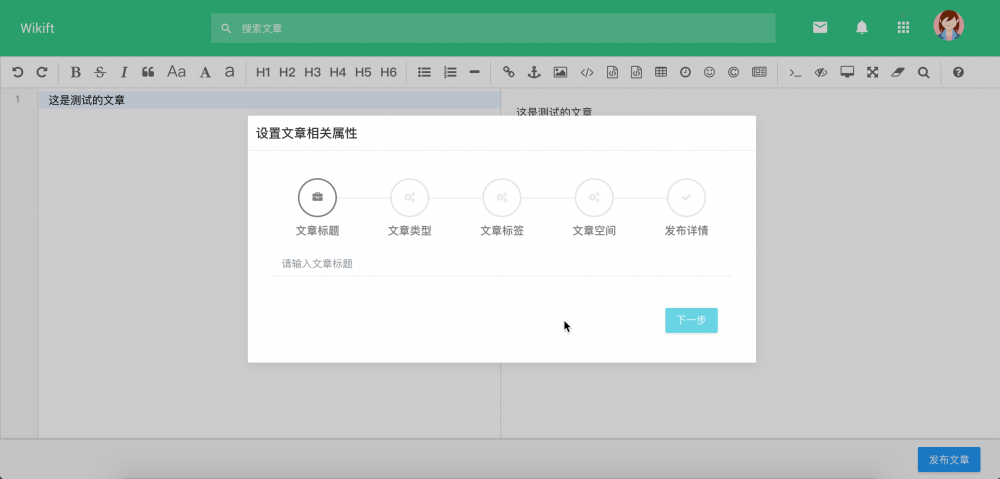
Task: Click the 请输入文章标题 input field
Action: point(501,263)
